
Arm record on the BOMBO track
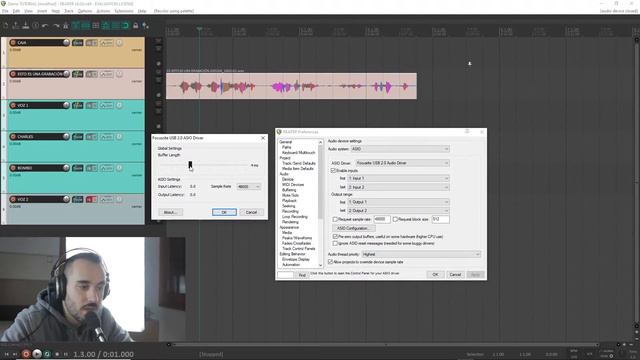coord(13,168)
